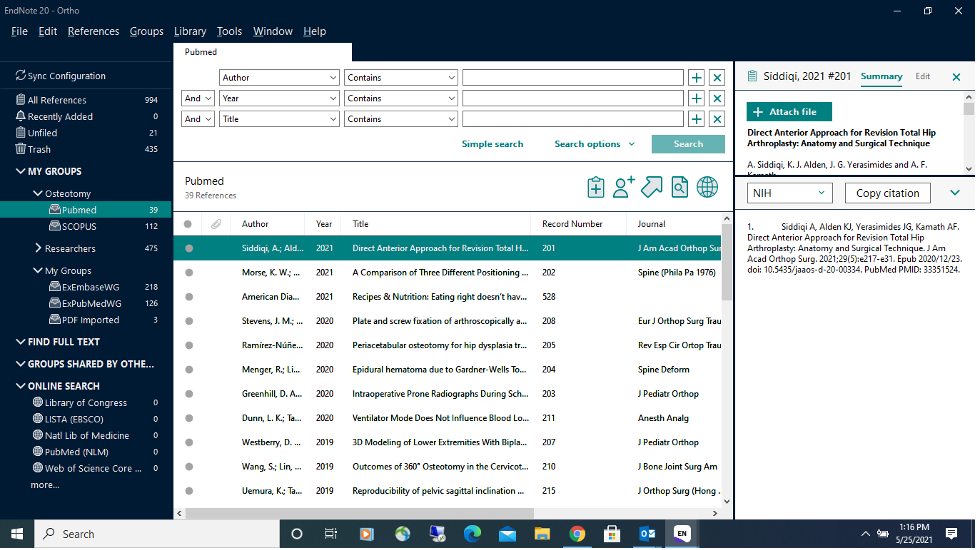Toggle read status for the Dunn row
977x550 pixels.
pos(189,418)
